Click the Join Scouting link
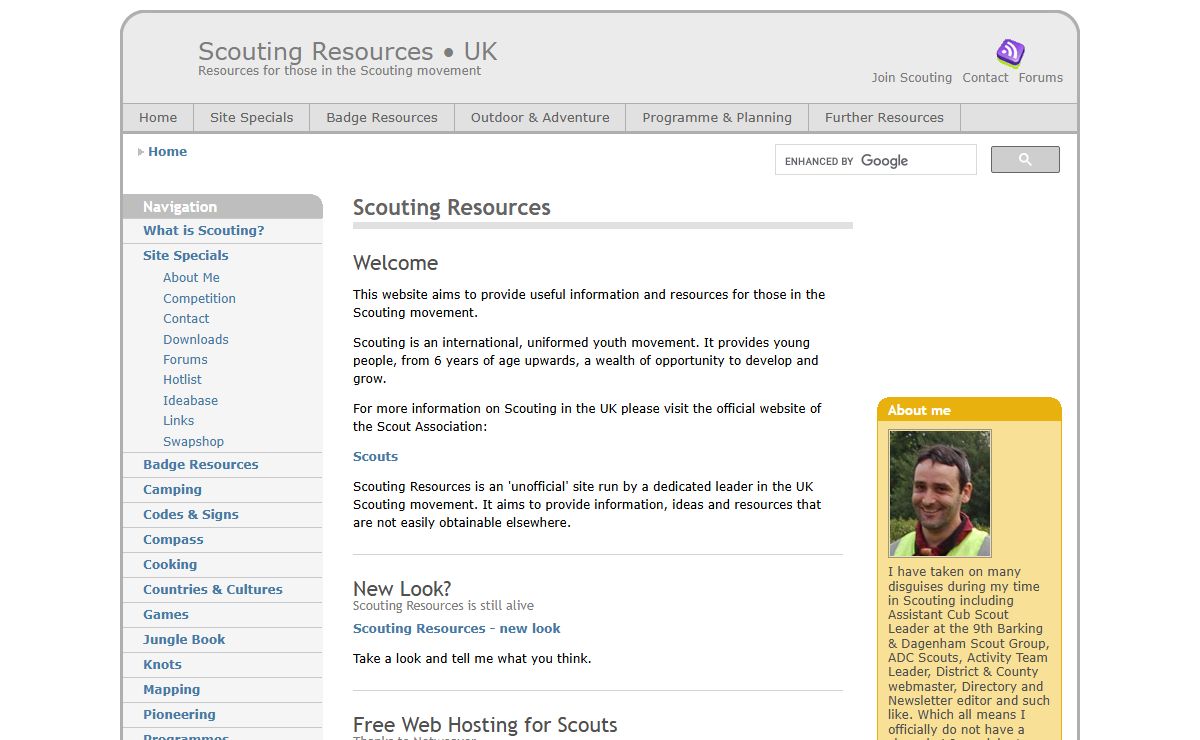The height and width of the screenshot is (740, 1200). coord(912,78)
